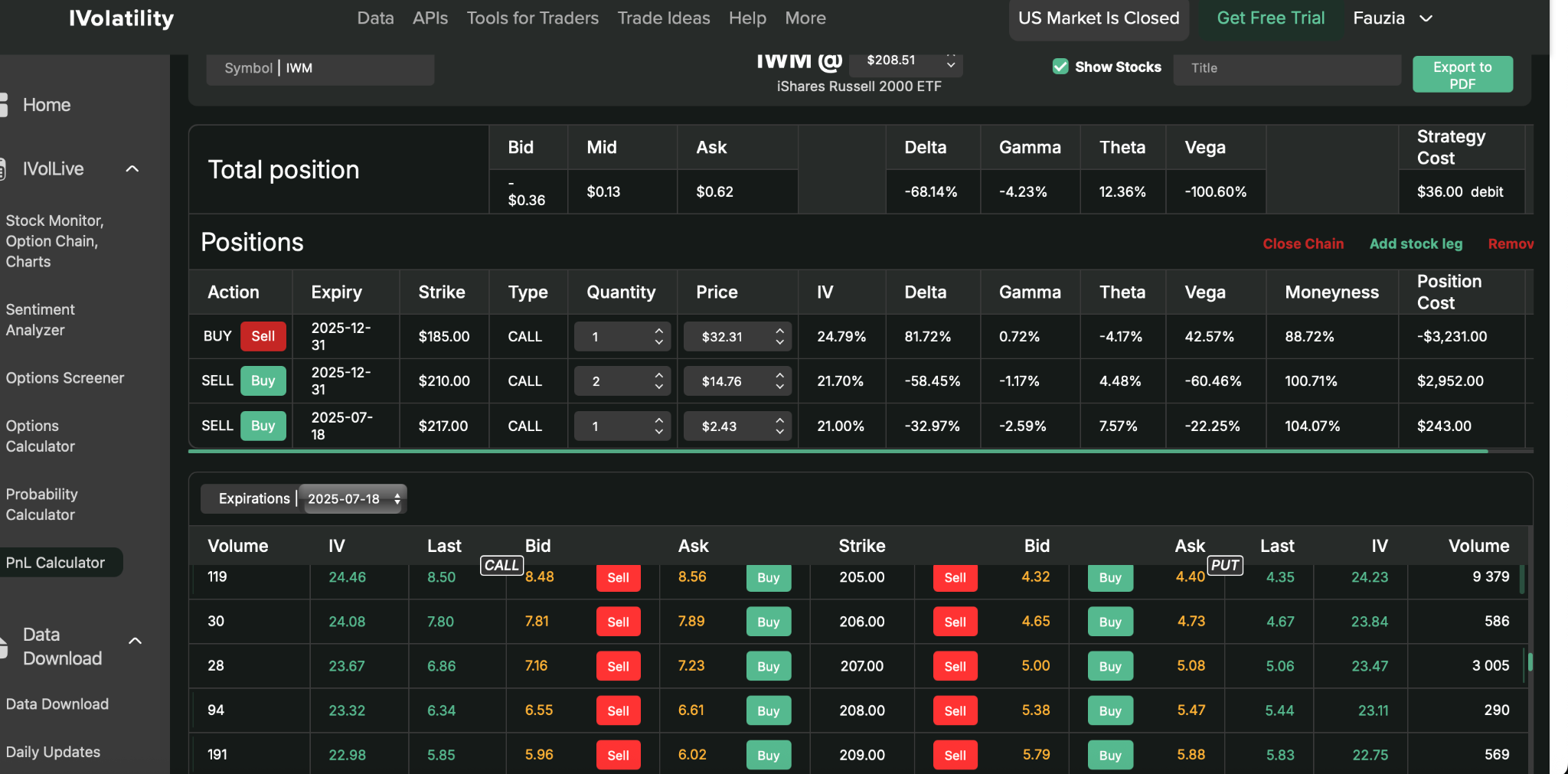Buy the 205.00 strike put
The height and width of the screenshot is (774, 1568).
click(1110, 578)
